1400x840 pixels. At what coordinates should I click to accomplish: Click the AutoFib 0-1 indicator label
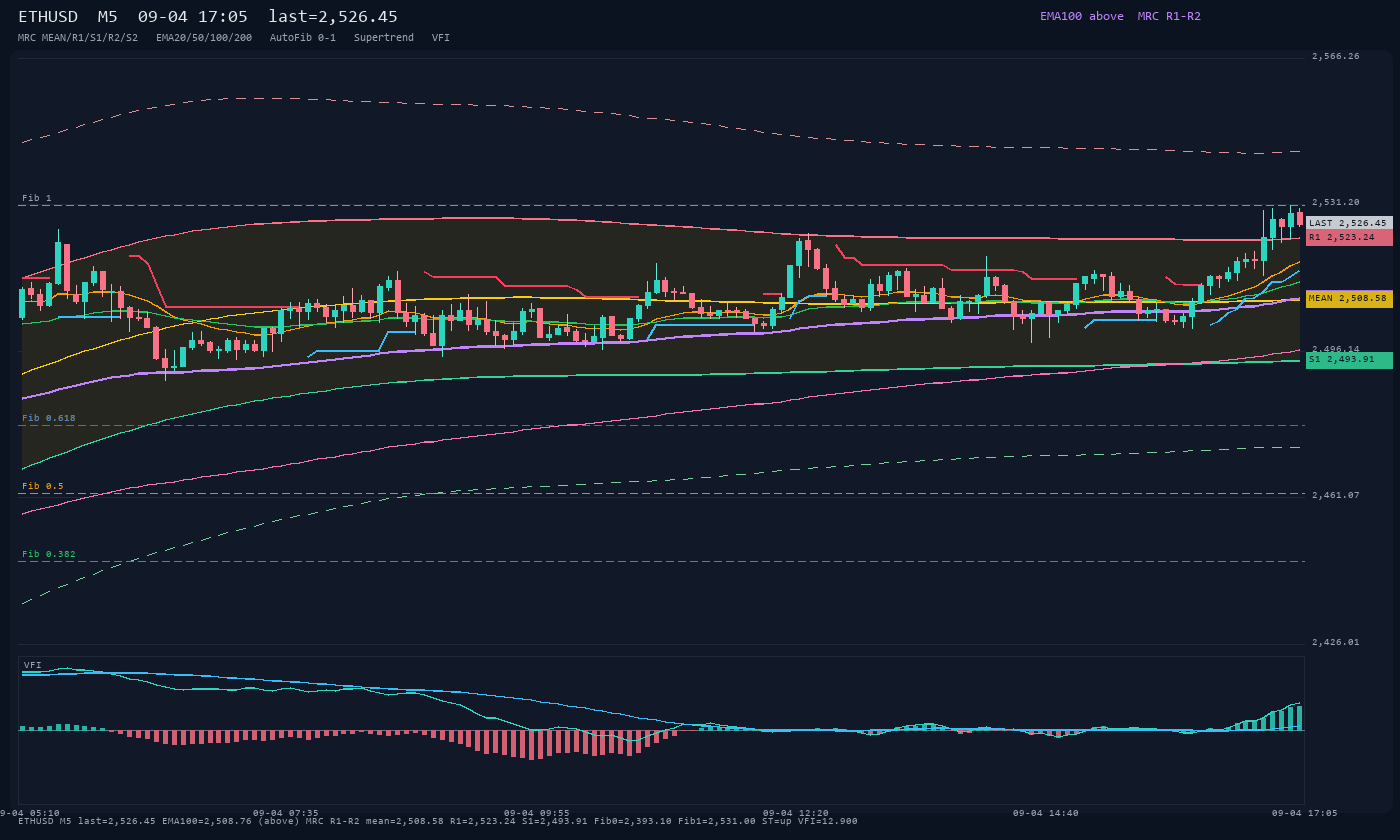(x=303, y=37)
